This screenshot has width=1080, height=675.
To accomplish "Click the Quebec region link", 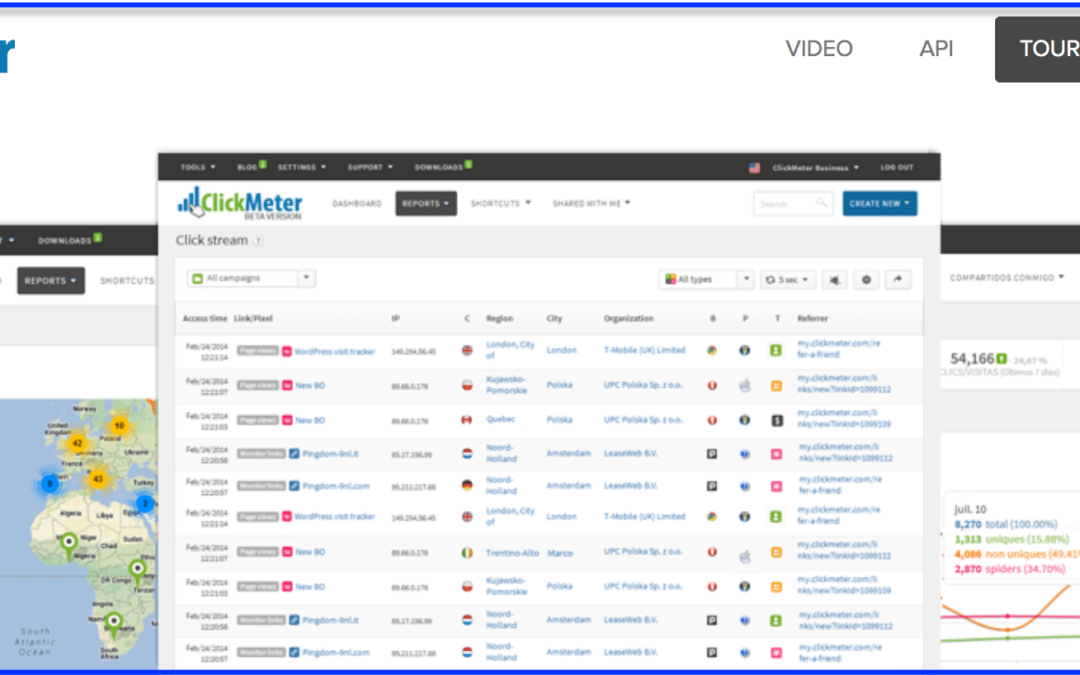I will coord(500,419).
